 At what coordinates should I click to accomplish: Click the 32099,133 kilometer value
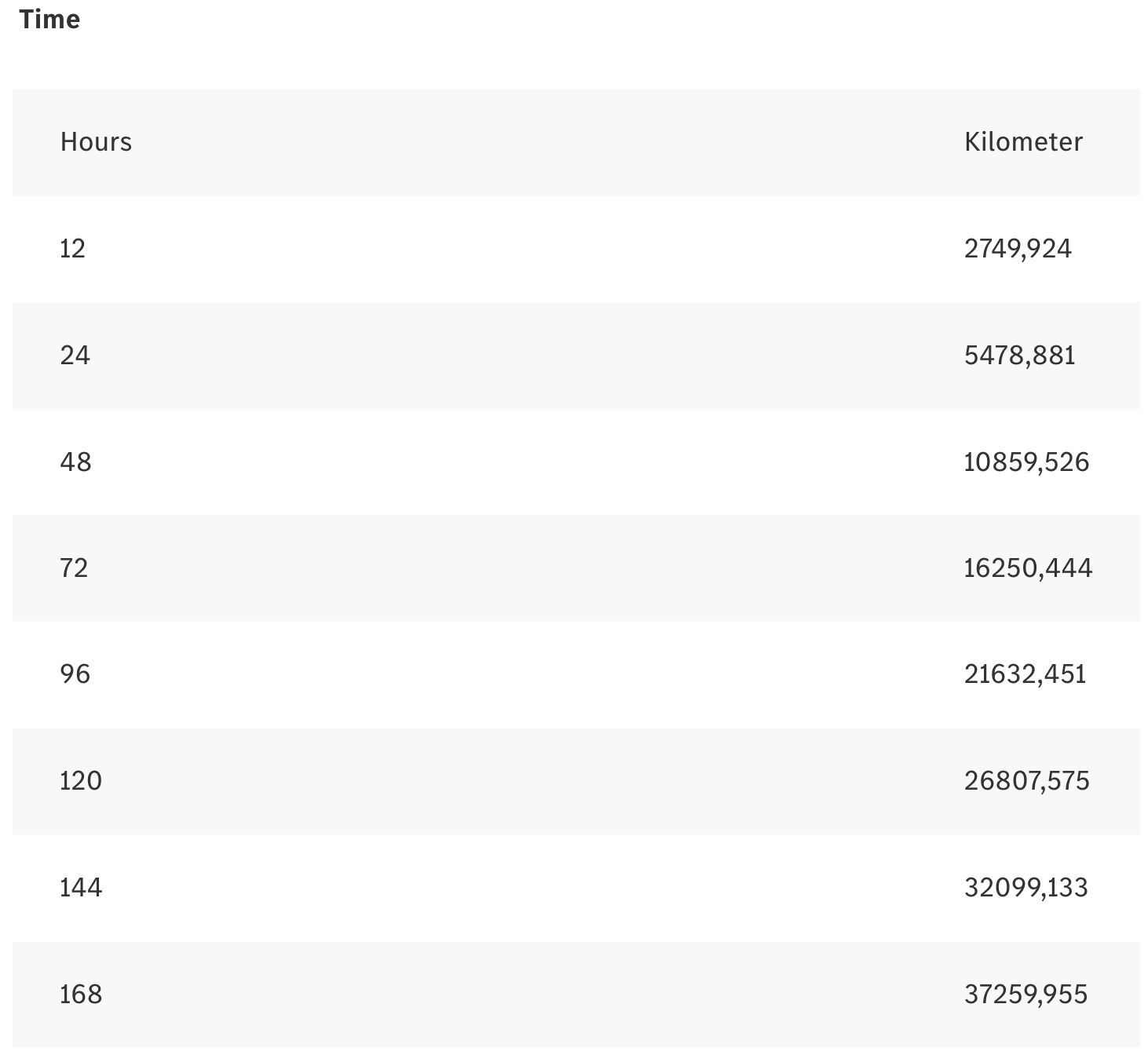point(1026,888)
